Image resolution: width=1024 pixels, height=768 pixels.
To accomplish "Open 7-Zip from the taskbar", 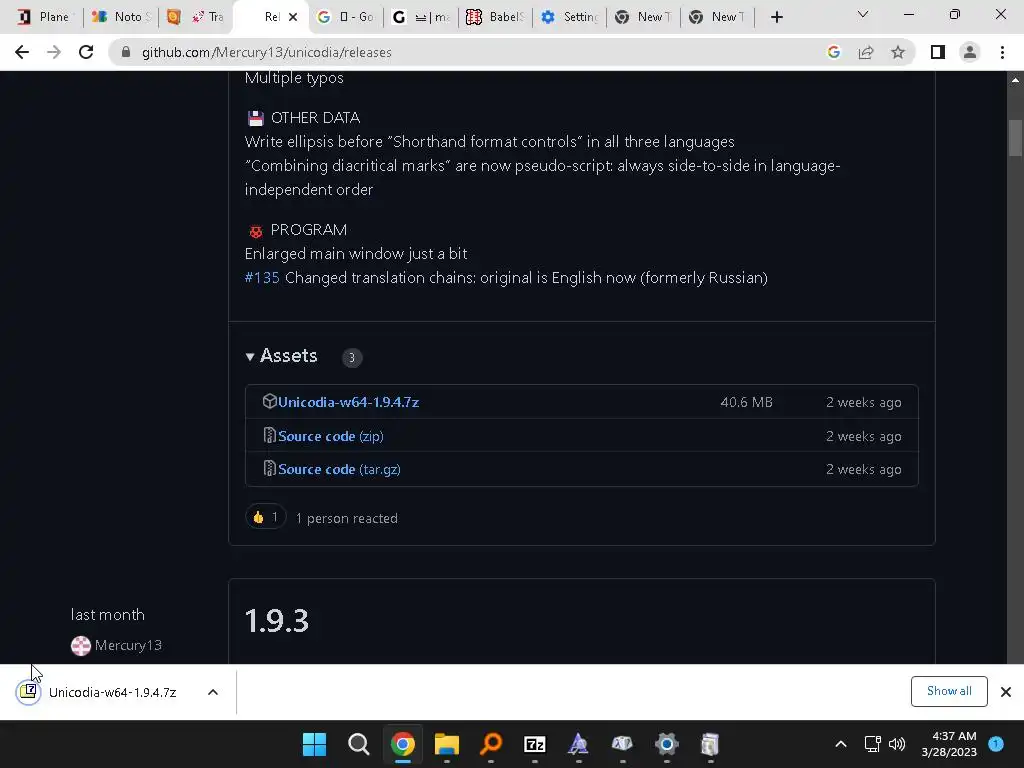I will tap(535, 744).
